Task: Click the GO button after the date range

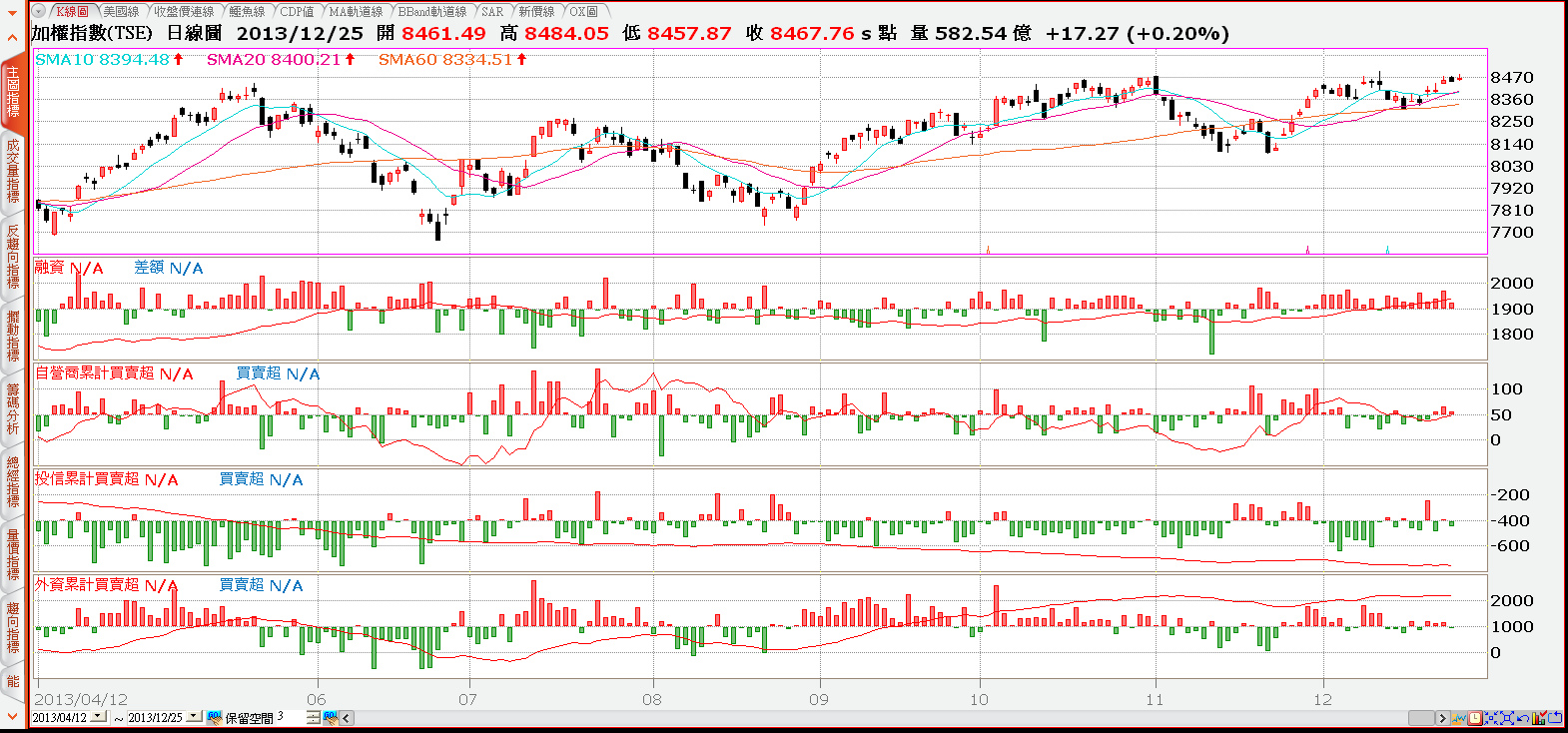Action: tap(214, 717)
